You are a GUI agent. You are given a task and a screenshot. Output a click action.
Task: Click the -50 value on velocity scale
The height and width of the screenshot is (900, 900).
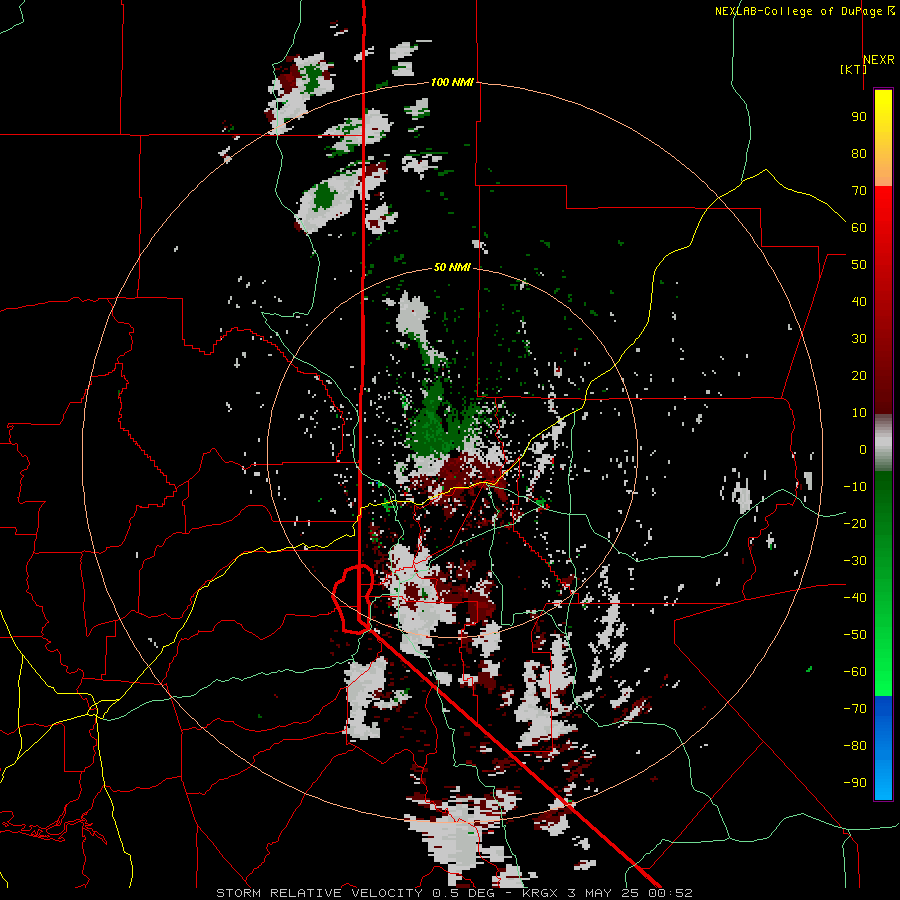tap(855, 635)
